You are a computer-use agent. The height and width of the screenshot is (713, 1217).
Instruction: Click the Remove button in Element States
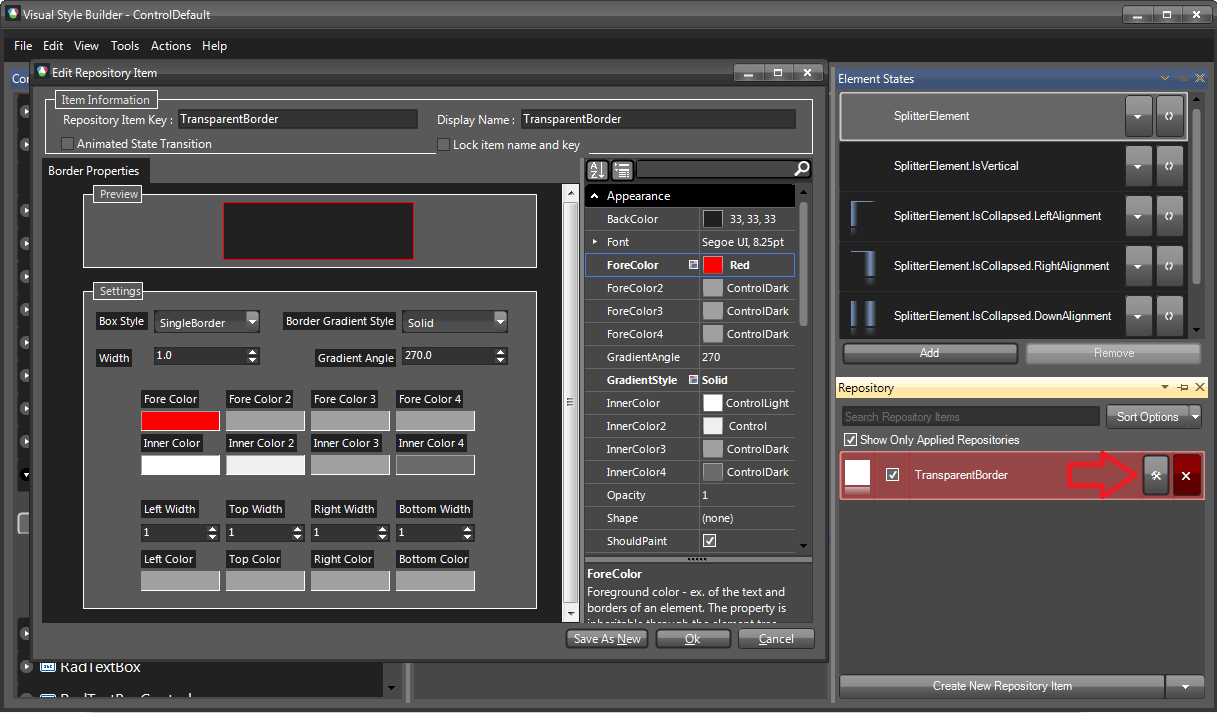[x=1113, y=353]
